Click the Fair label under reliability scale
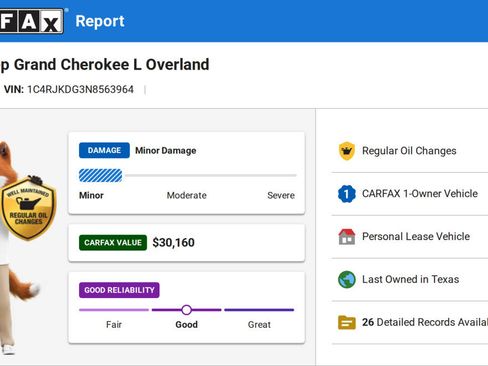Screen dimensions: 488x366 point(114,325)
